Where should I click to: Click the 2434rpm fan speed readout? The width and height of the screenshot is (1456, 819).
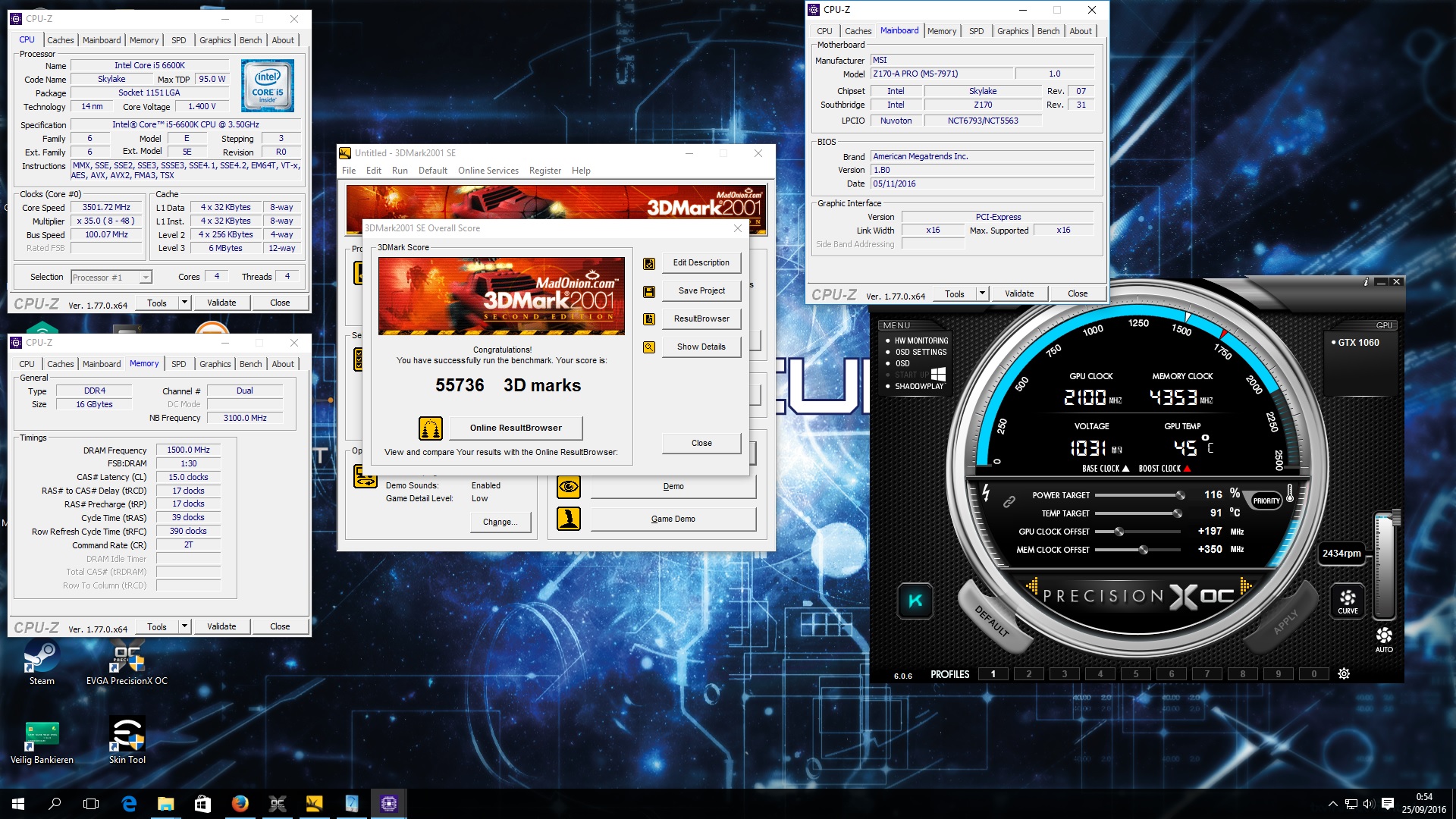[x=1341, y=553]
